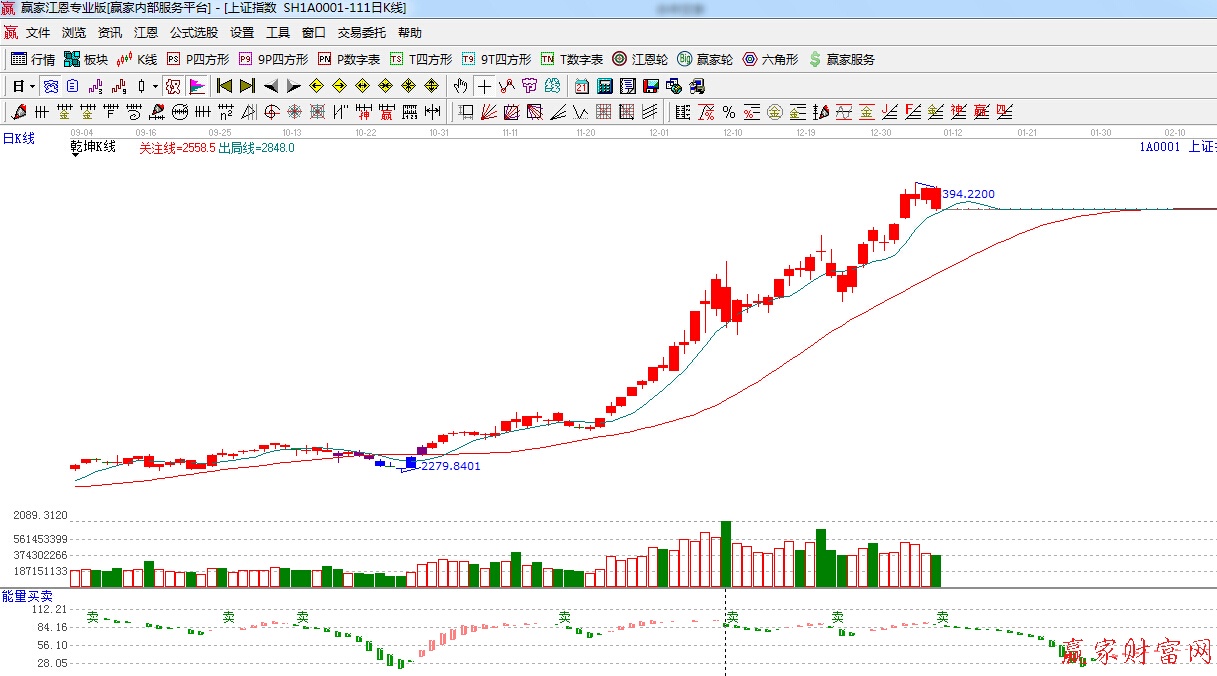Screen dimensions: 1217x676
Task: Click the 2279.8401 low price marker
Action: point(449,466)
